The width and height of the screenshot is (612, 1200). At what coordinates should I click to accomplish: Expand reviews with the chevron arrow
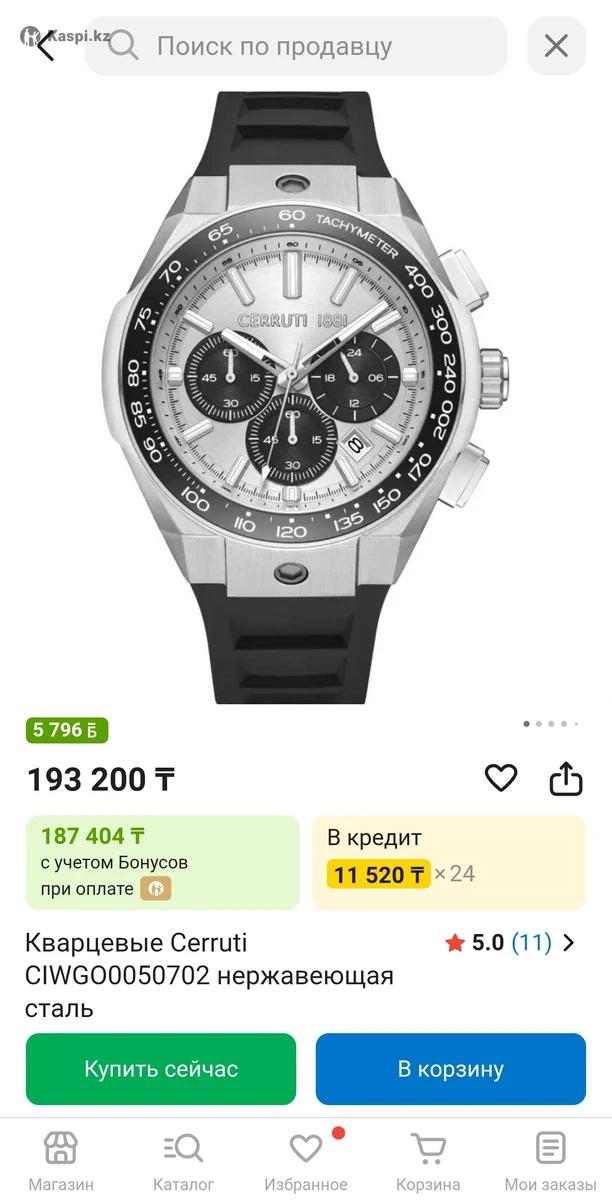point(570,942)
